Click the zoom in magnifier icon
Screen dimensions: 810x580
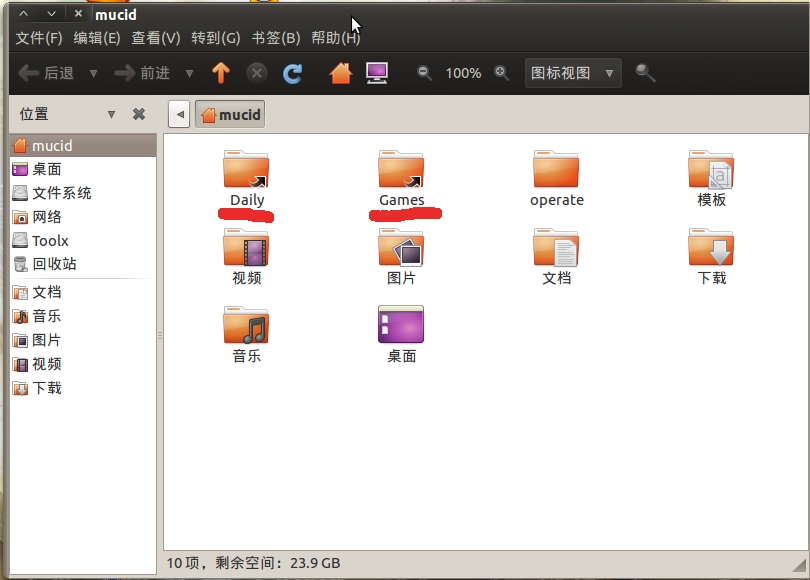[502, 73]
